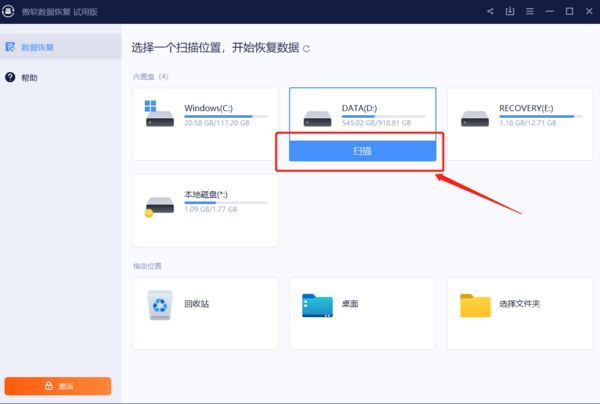Click the import/download icon in title bar

510,11
